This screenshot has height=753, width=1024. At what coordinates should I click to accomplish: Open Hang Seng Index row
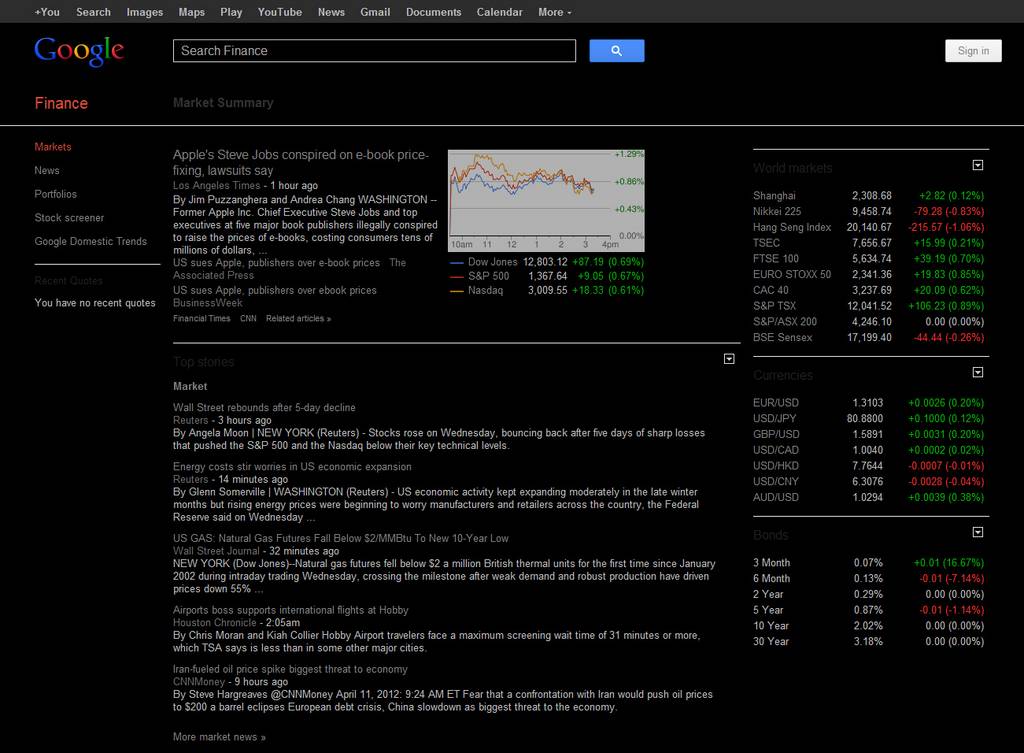[792, 227]
